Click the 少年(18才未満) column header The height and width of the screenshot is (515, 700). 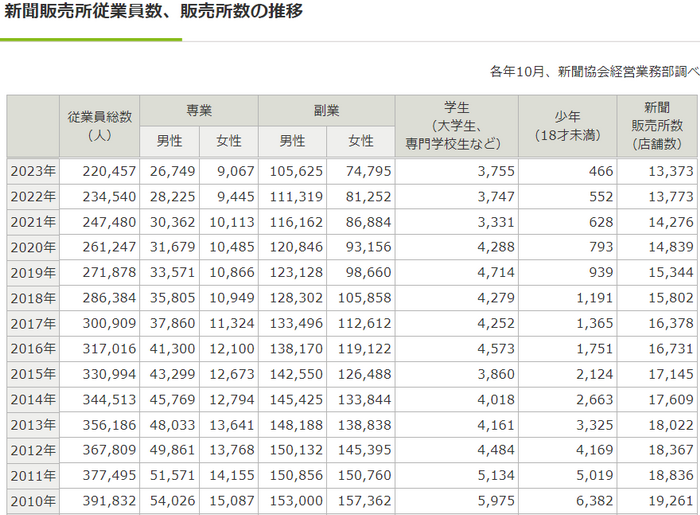pyautogui.click(x=567, y=125)
